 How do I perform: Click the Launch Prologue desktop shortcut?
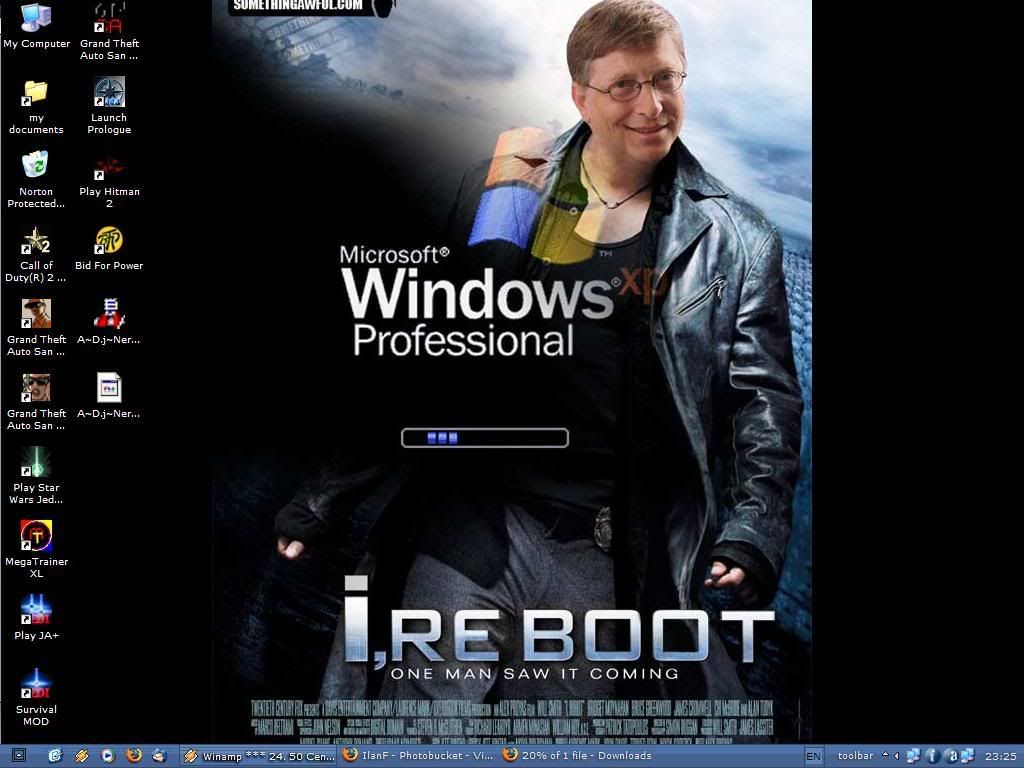tap(109, 106)
